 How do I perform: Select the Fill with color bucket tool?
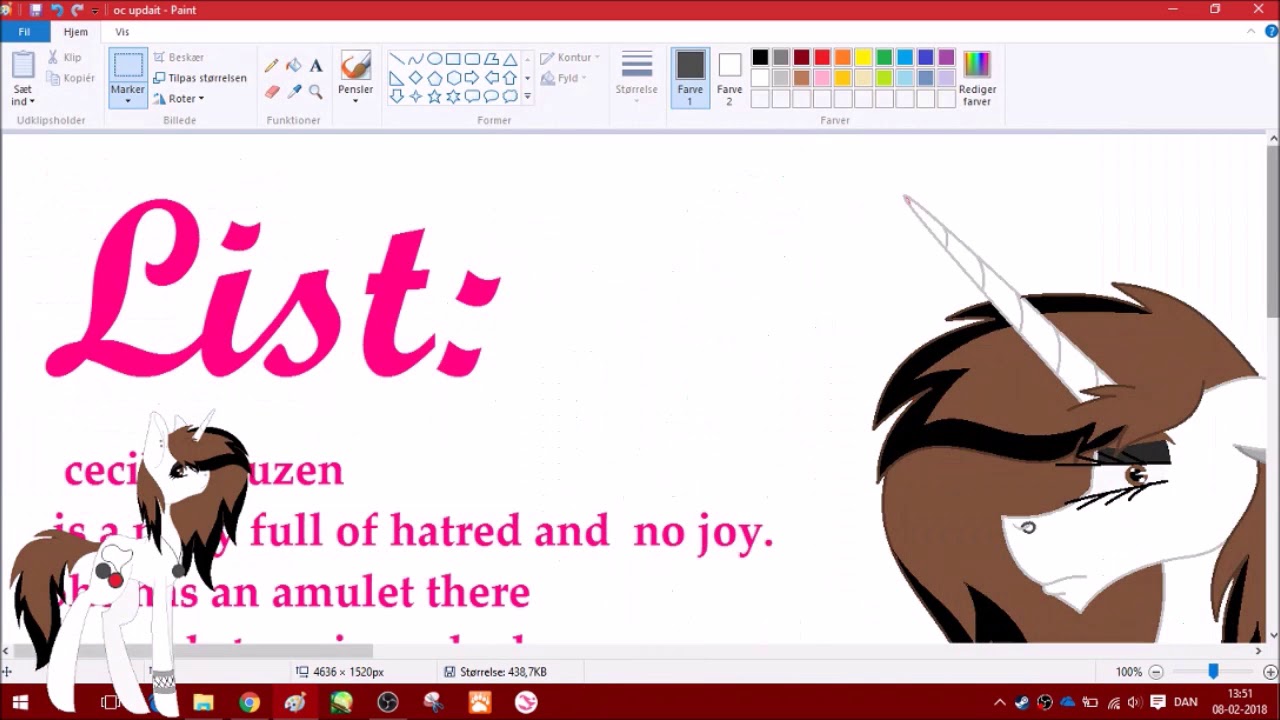(x=293, y=66)
